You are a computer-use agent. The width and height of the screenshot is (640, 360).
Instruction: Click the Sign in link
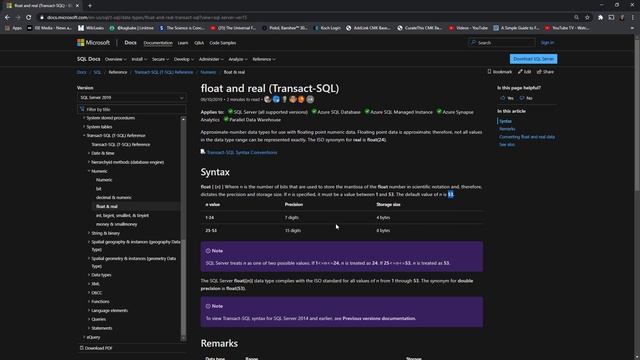coord(547,42)
